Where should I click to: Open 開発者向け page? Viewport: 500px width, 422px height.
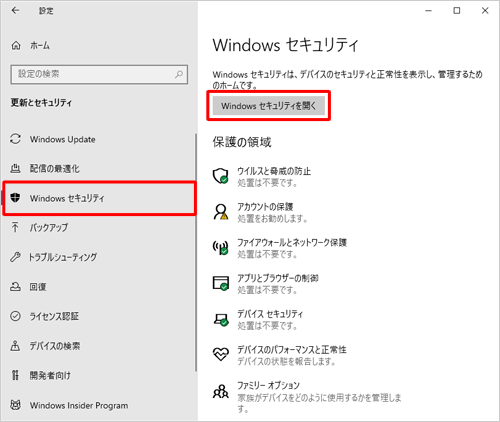pyautogui.click(x=50, y=376)
